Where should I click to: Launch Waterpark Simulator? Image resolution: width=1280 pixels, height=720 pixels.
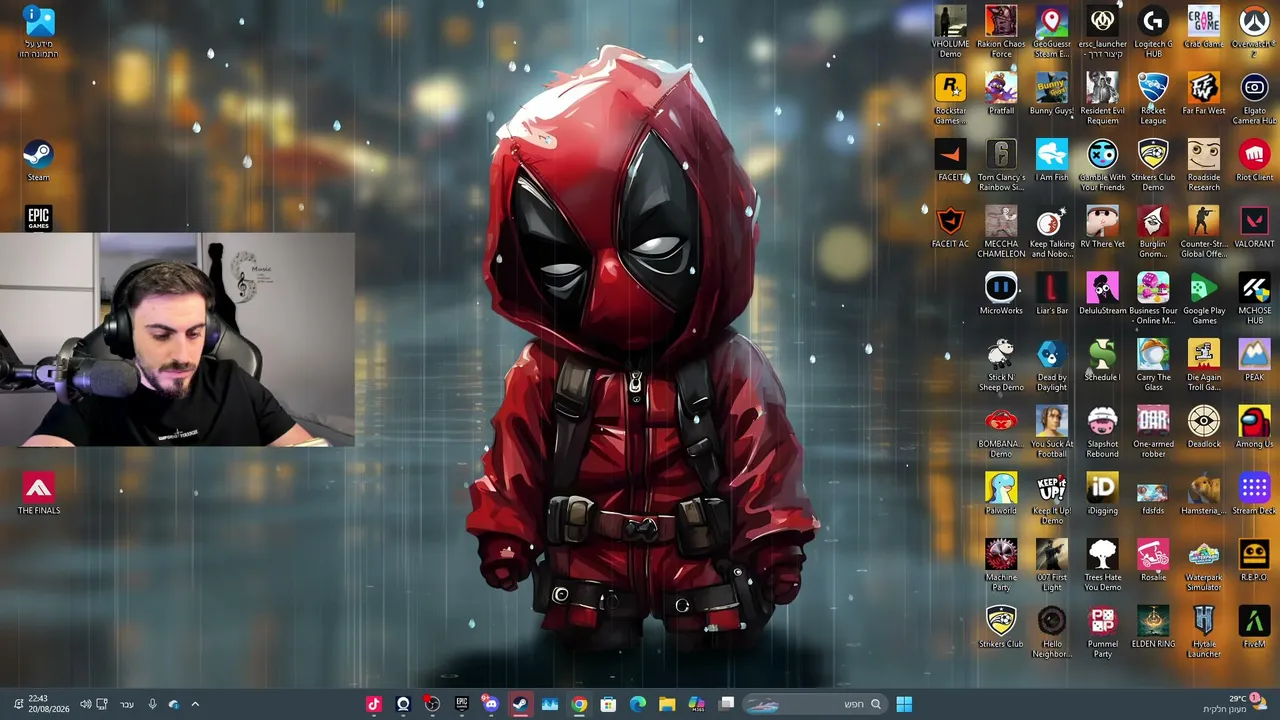coord(1203,565)
